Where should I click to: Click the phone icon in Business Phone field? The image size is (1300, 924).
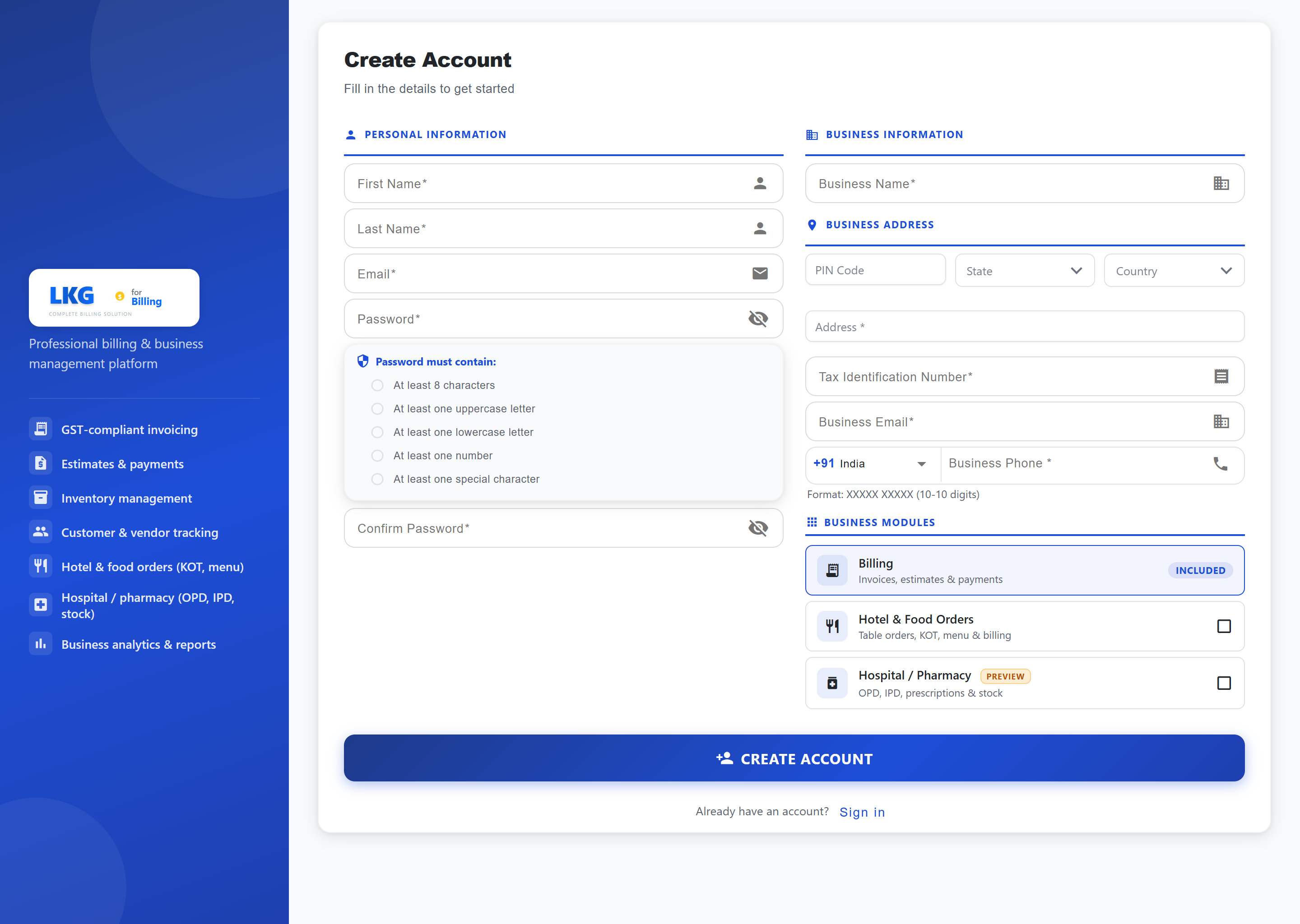pos(1220,464)
